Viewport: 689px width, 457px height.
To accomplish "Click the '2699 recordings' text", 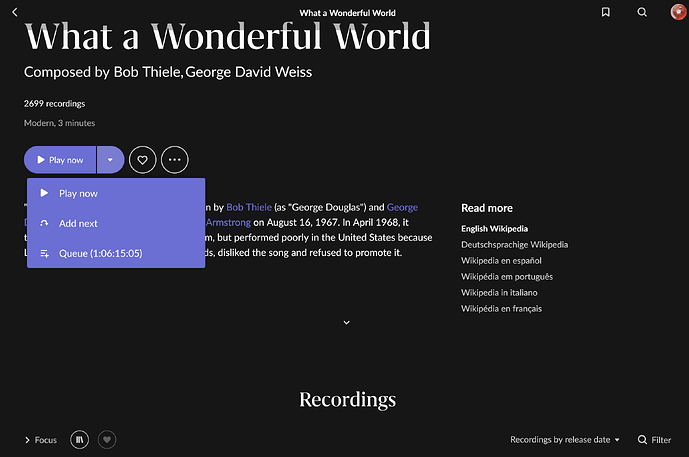I will (x=54, y=104).
